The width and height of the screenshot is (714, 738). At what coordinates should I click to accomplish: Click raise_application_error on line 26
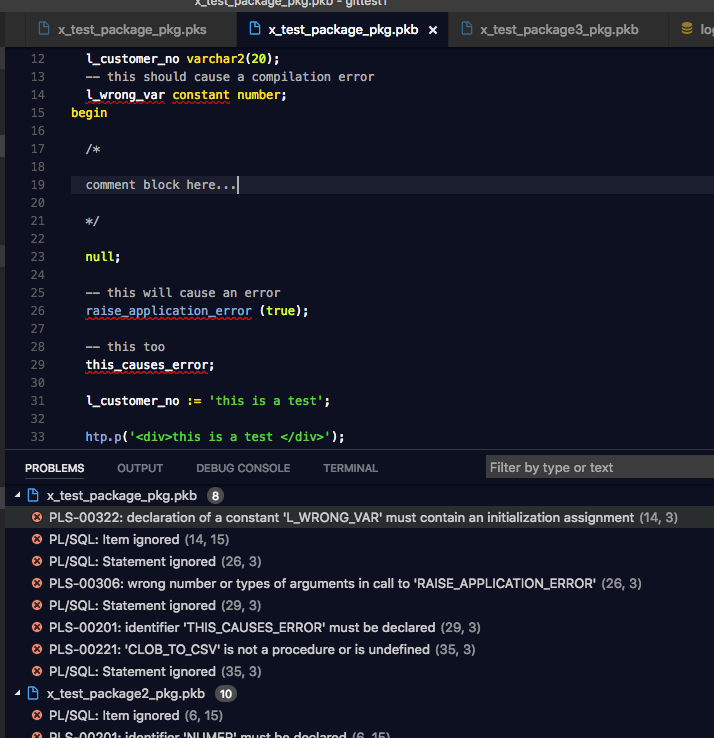(x=168, y=311)
